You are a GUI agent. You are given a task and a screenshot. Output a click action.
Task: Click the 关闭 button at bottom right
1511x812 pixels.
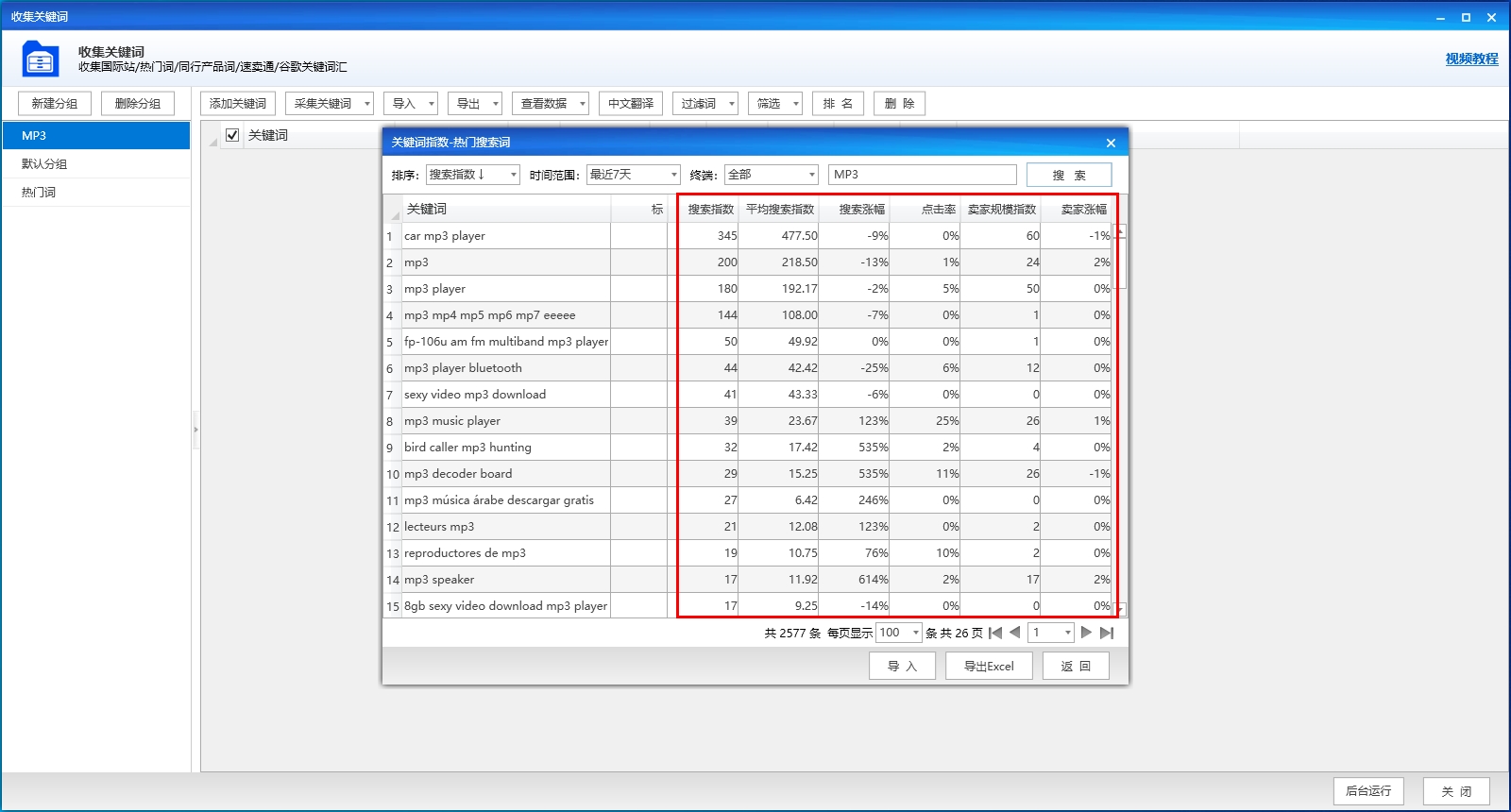pyautogui.click(x=1456, y=791)
